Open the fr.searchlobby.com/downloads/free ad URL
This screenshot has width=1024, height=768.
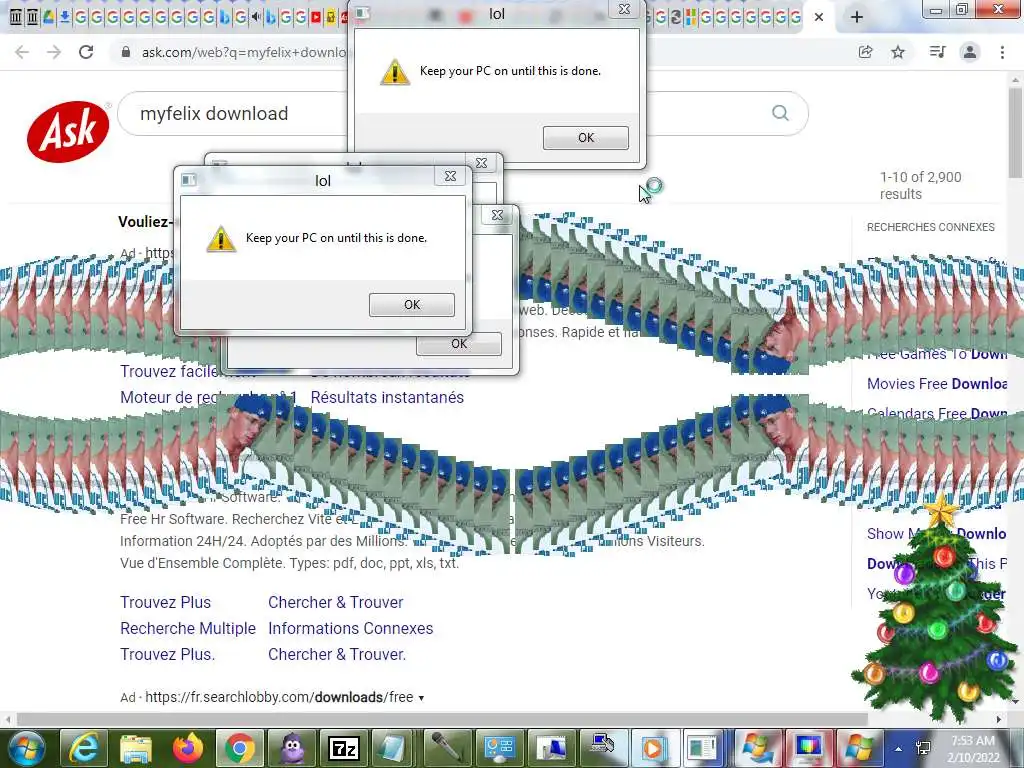(x=279, y=697)
